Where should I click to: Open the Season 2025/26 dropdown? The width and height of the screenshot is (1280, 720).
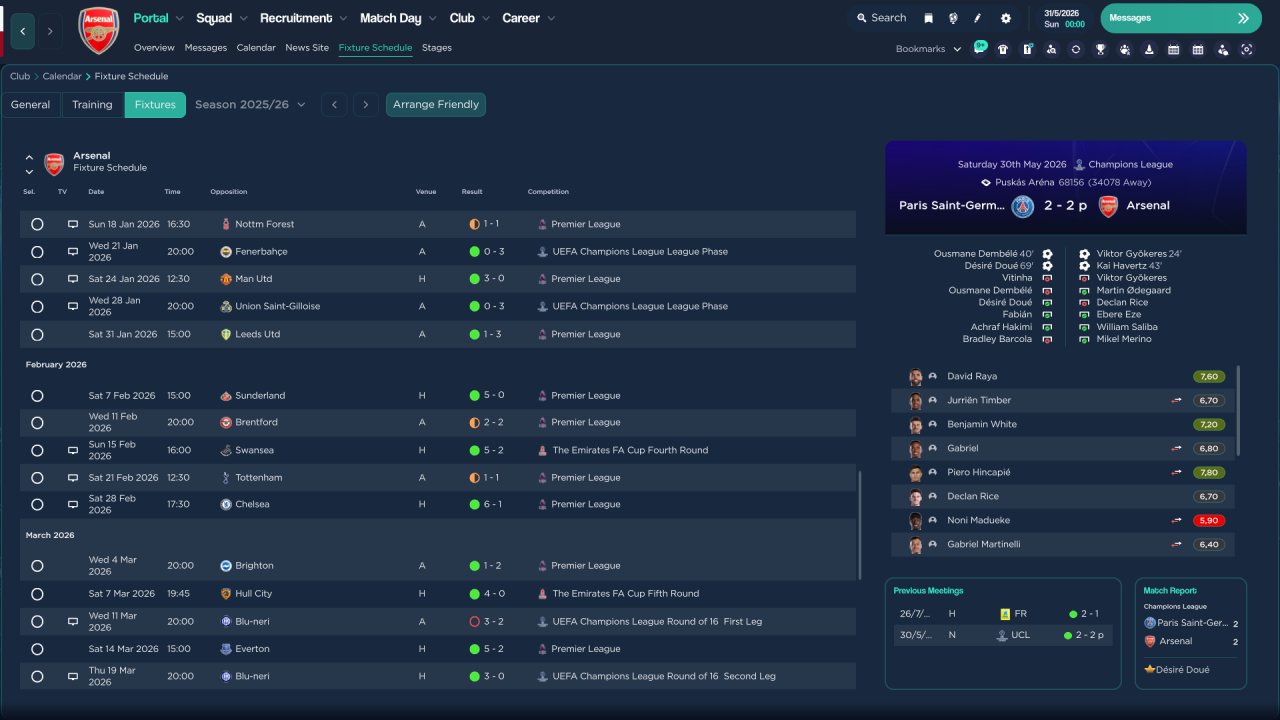click(250, 105)
